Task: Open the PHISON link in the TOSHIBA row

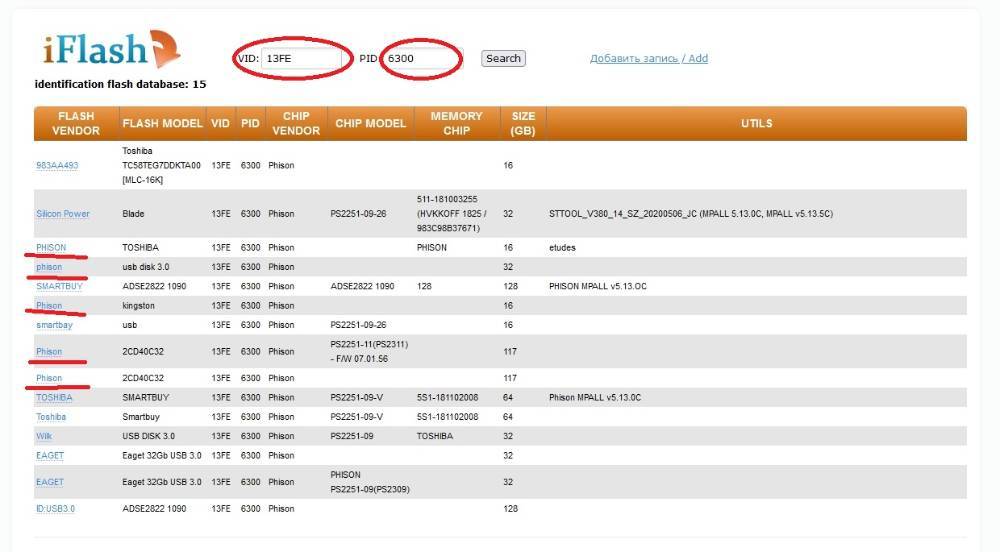Action: [51, 248]
